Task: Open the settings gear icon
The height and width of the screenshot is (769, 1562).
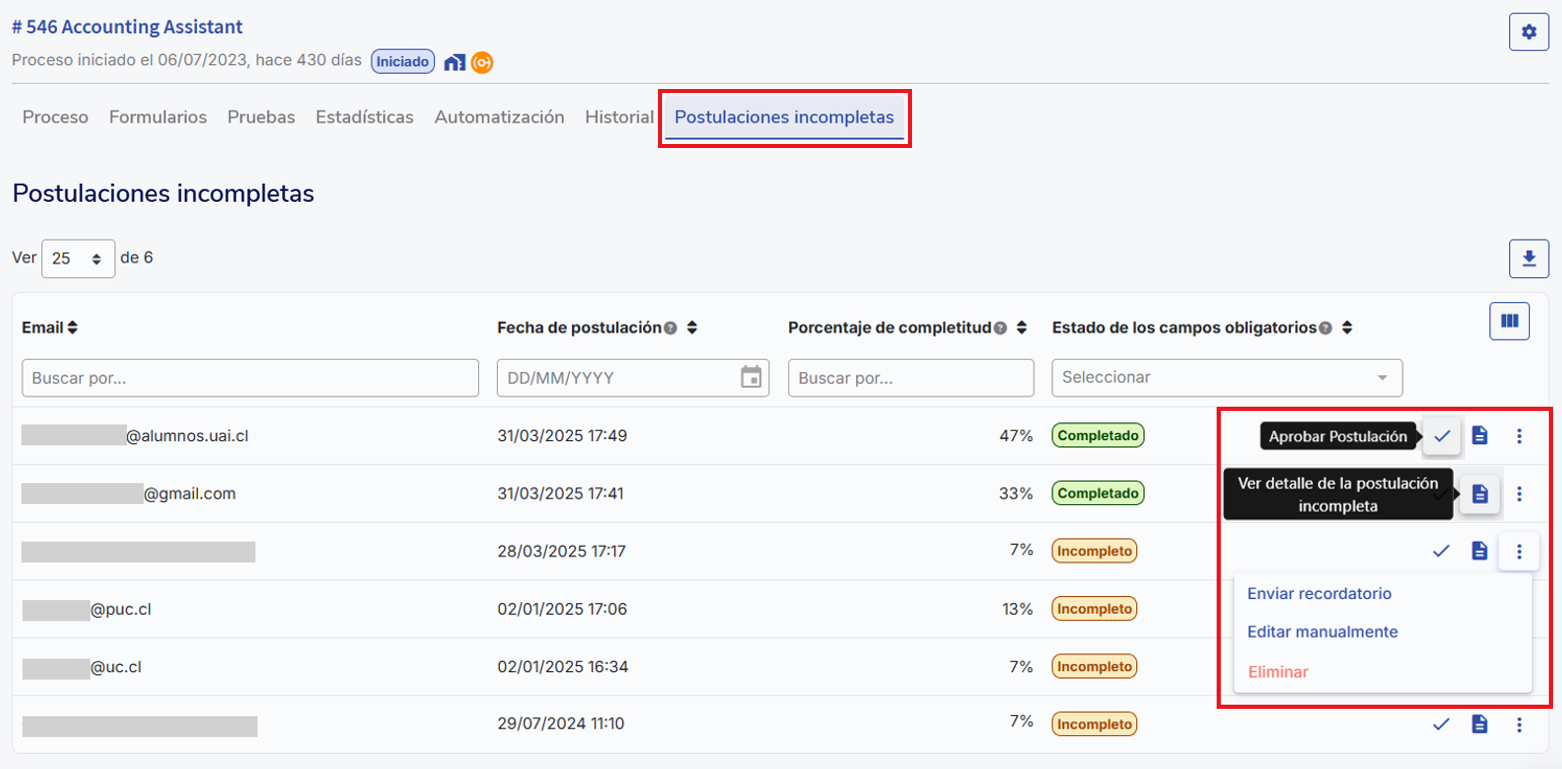Action: coord(1528,32)
